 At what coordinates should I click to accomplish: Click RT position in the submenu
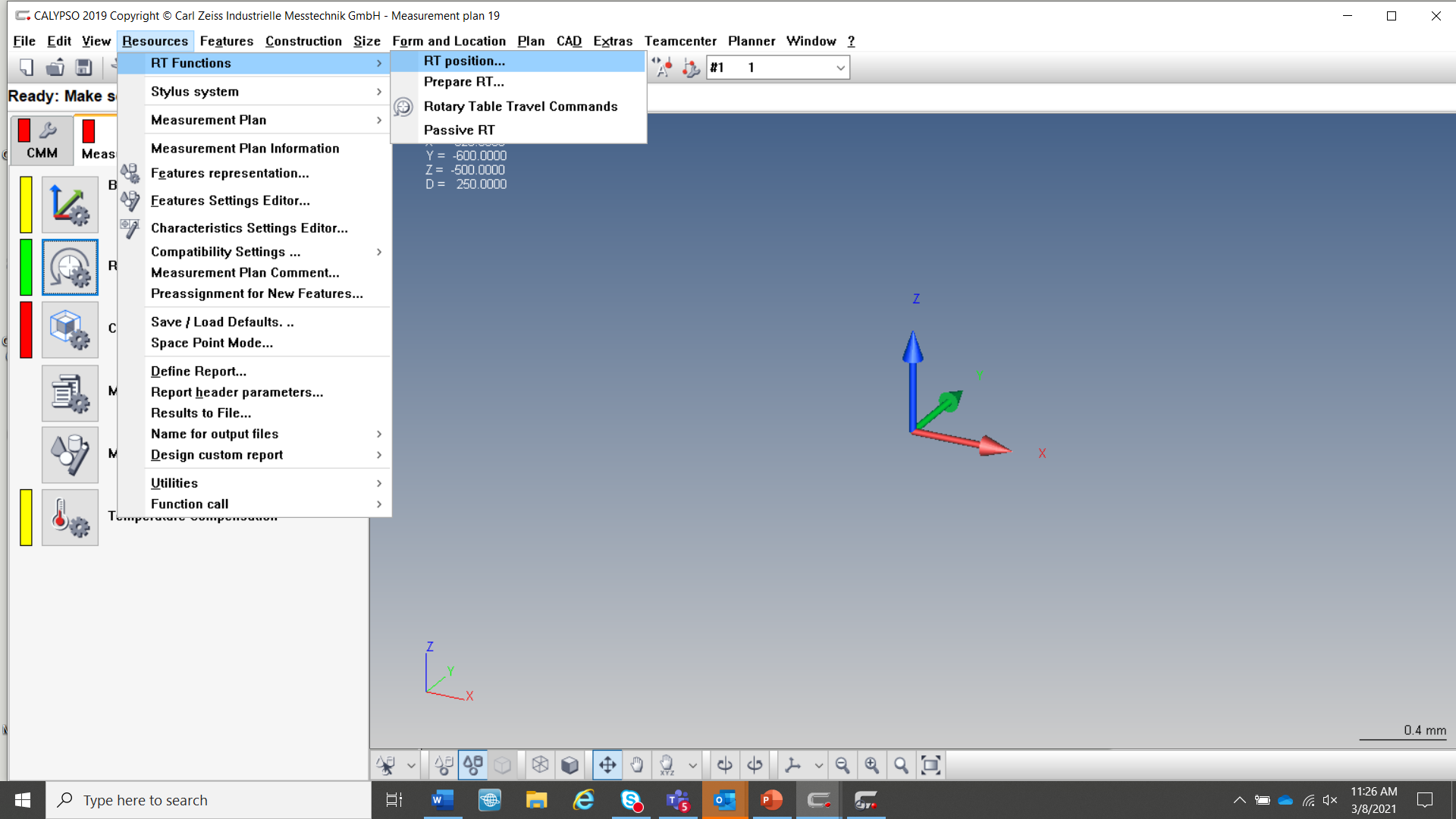tap(464, 61)
